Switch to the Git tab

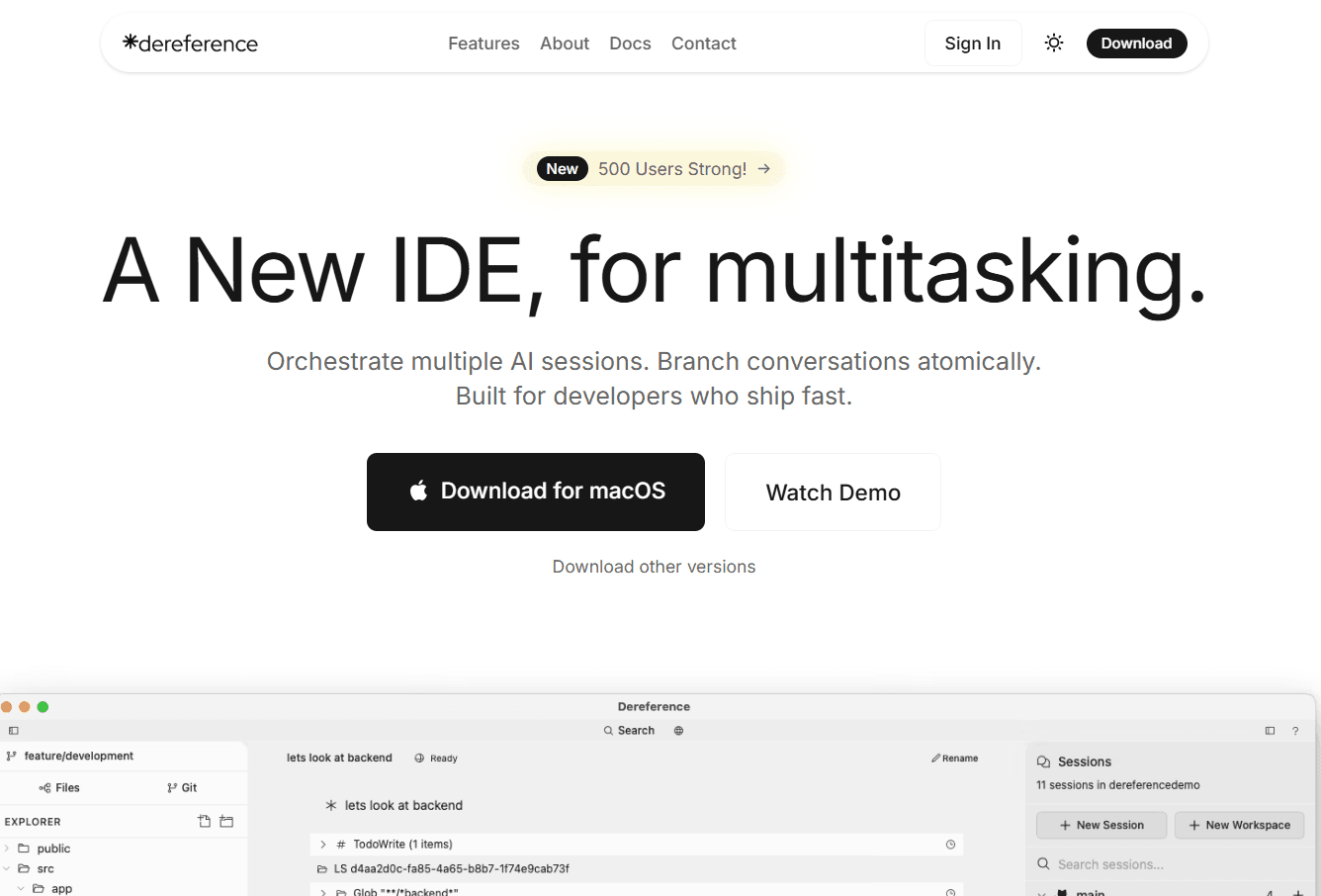[182, 788]
